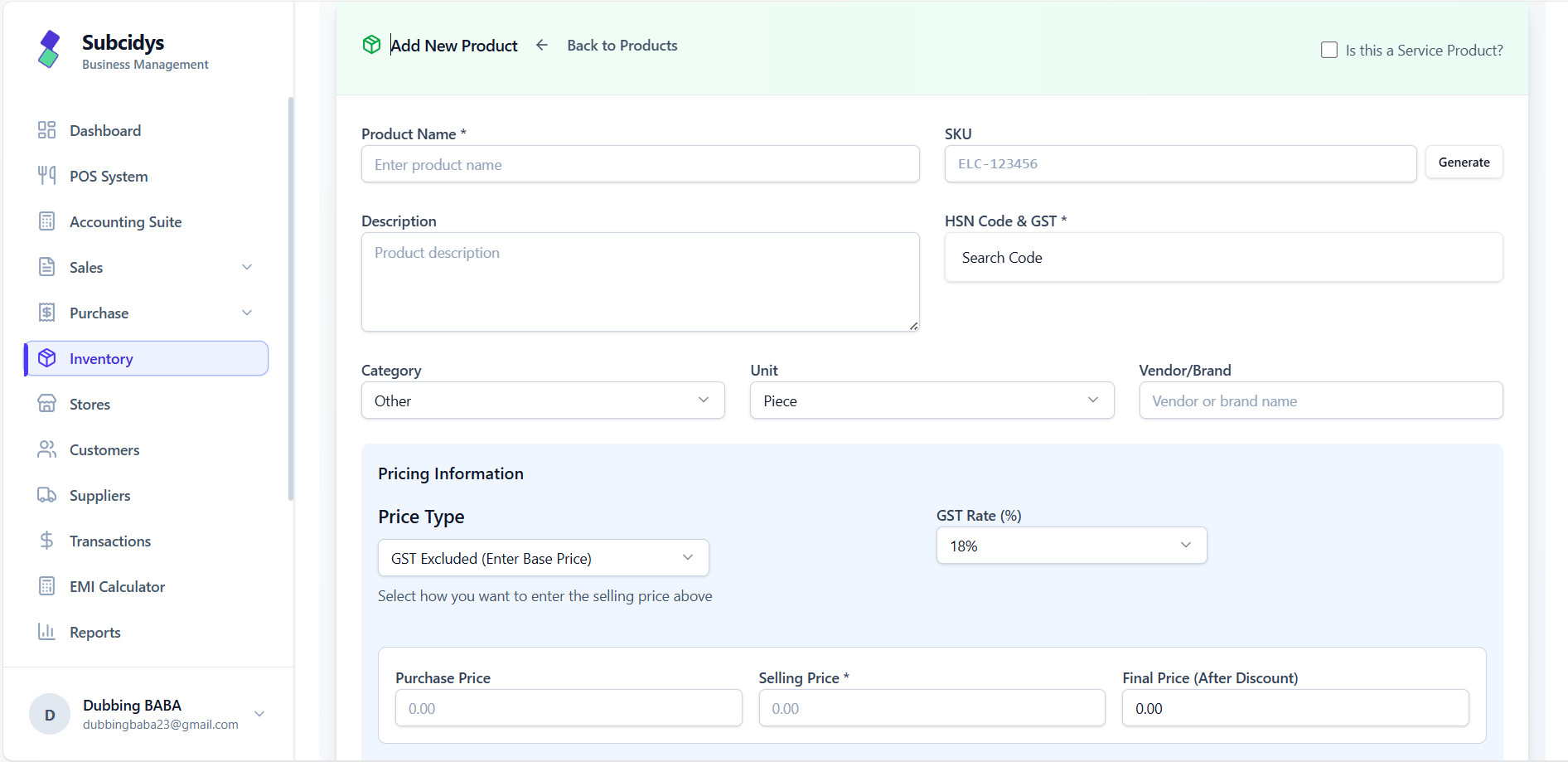
Task: Open the Unit dropdown showing Piece
Action: [932, 400]
